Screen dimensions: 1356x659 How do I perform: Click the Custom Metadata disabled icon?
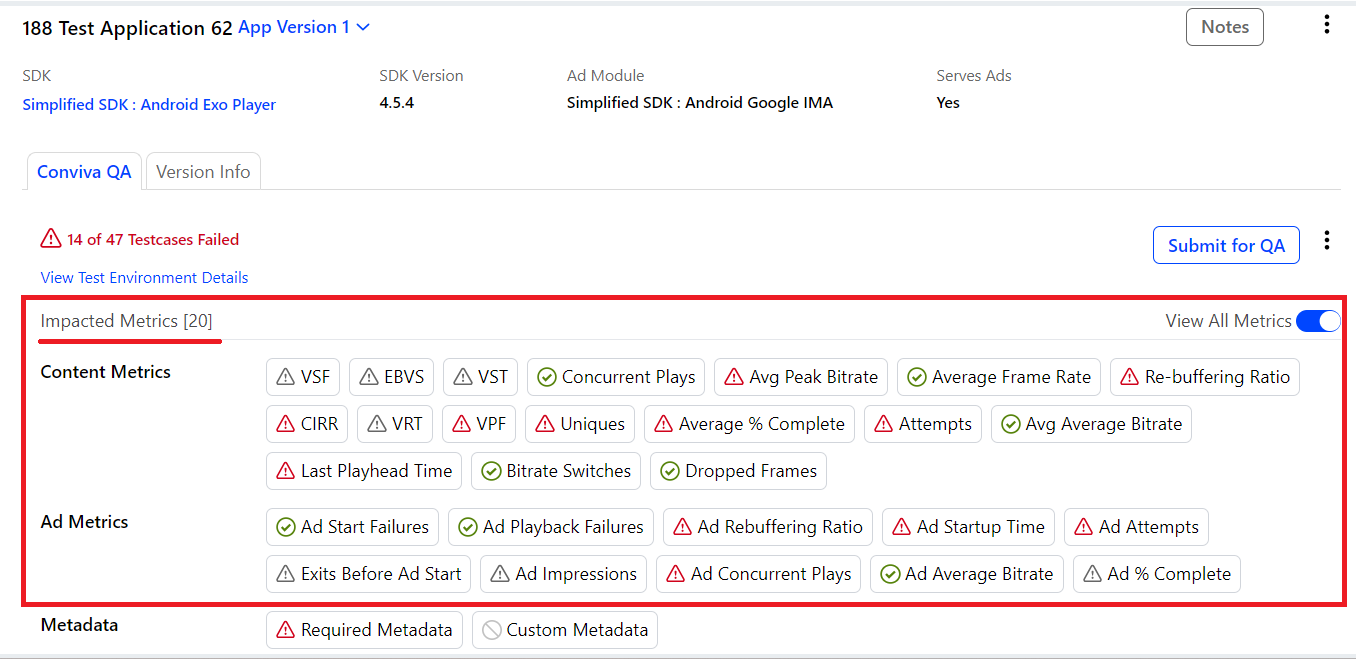[491, 630]
